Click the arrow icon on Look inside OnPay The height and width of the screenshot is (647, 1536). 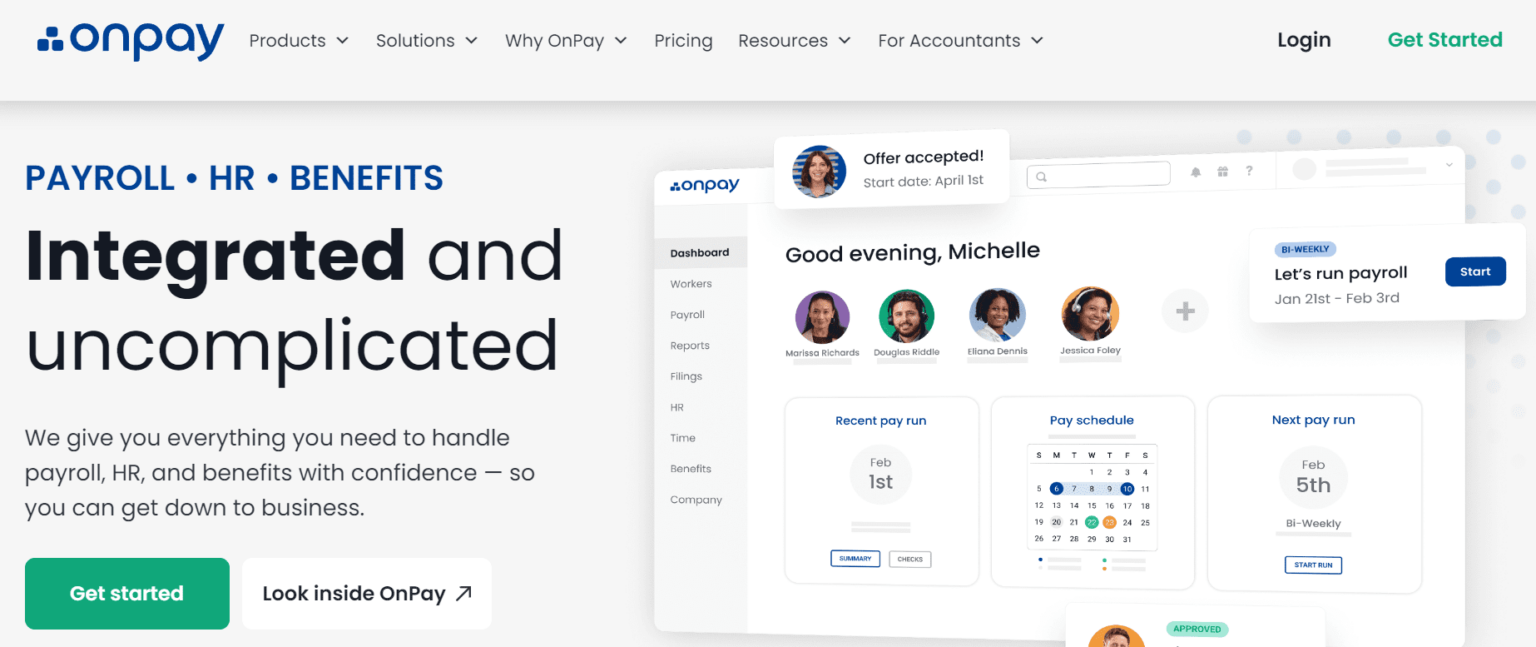[461, 593]
